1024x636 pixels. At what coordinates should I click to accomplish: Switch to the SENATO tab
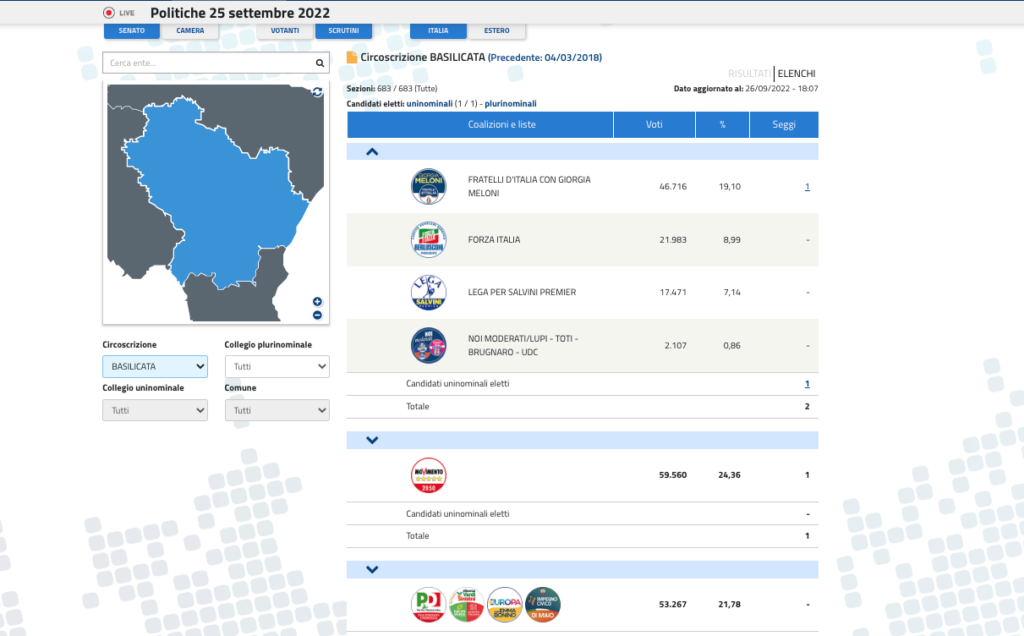coord(132,31)
